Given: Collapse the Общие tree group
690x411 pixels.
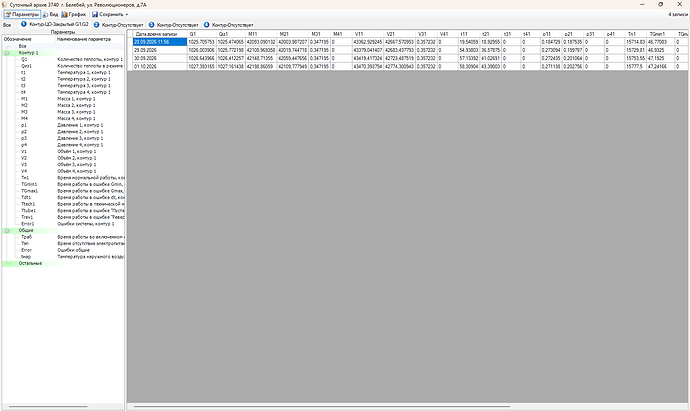Looking at the screenshot, I should click(7, 231).
